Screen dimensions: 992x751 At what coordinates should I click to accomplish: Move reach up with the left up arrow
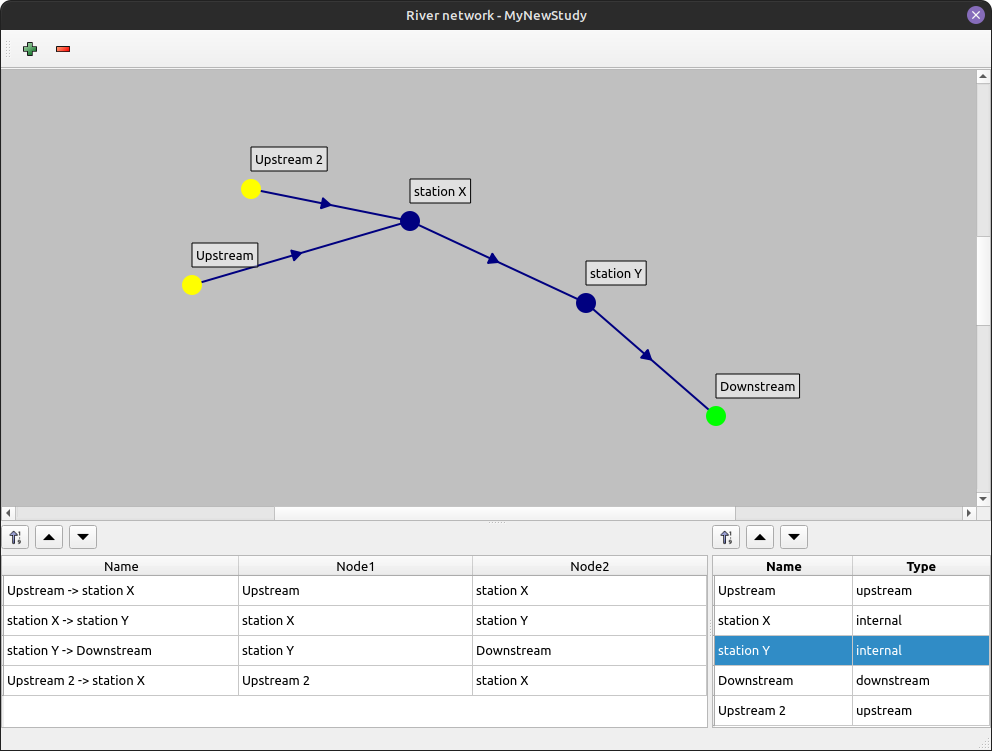pyautogui.click(x=49, y=537)
